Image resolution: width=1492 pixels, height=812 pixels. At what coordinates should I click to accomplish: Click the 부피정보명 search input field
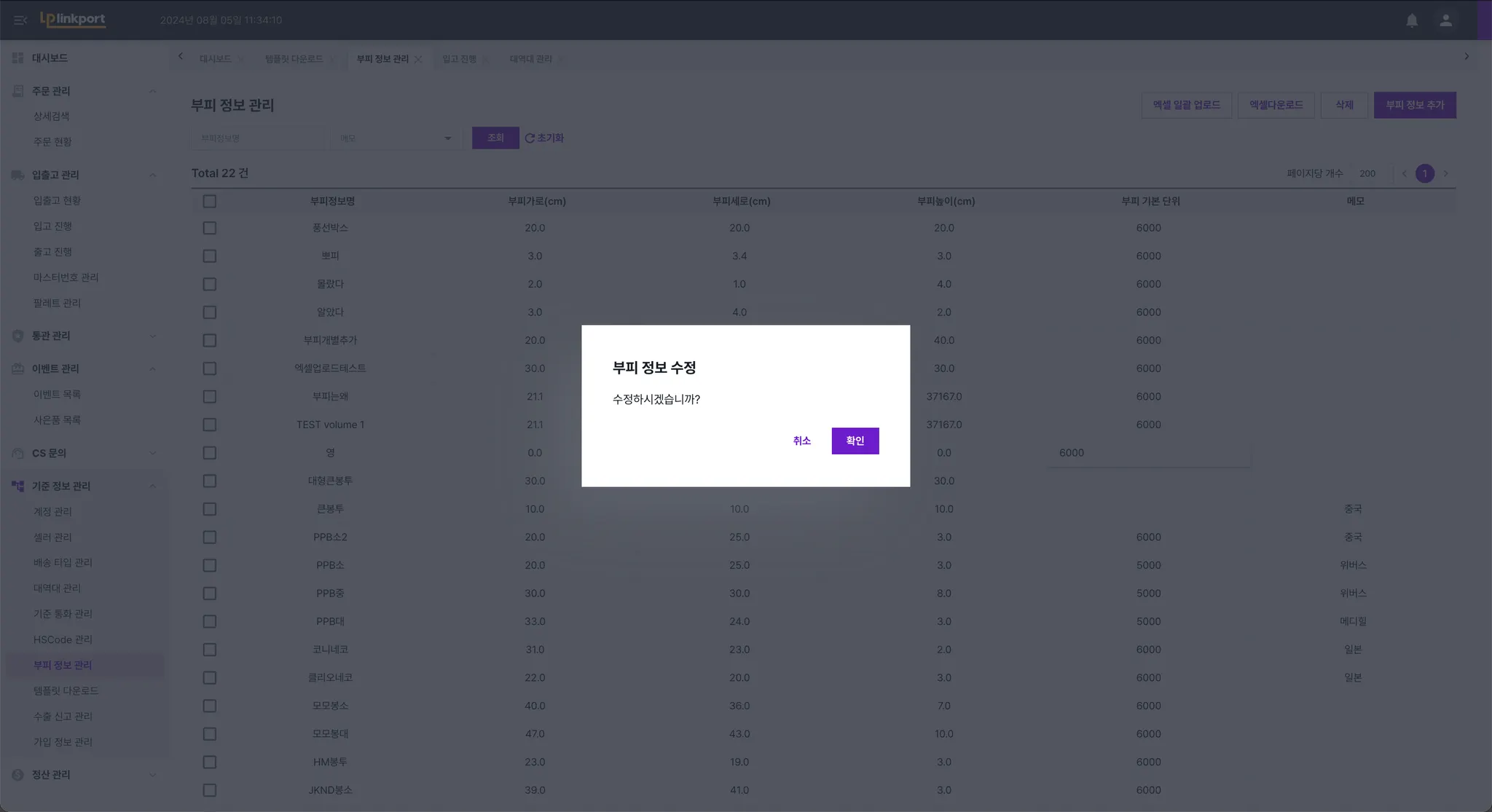[256, 138]
